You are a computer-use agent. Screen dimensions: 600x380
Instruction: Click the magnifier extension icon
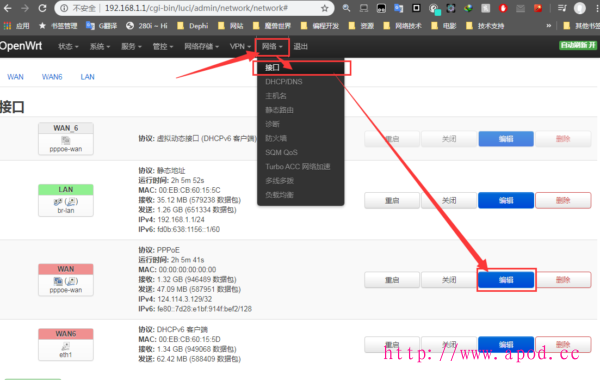tap(346, 8)
